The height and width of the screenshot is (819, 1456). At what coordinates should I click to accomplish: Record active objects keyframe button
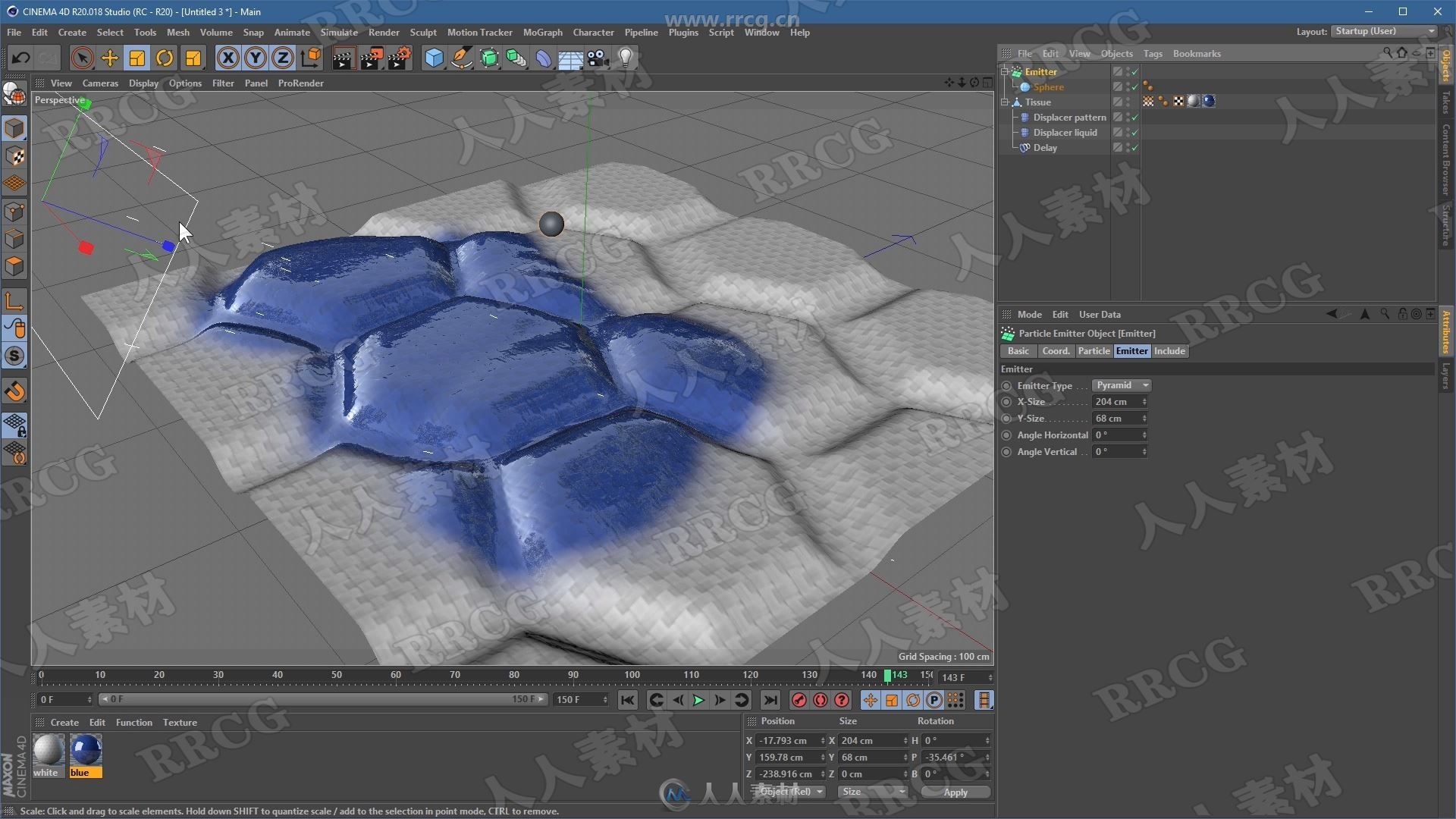tap(799, 701)
